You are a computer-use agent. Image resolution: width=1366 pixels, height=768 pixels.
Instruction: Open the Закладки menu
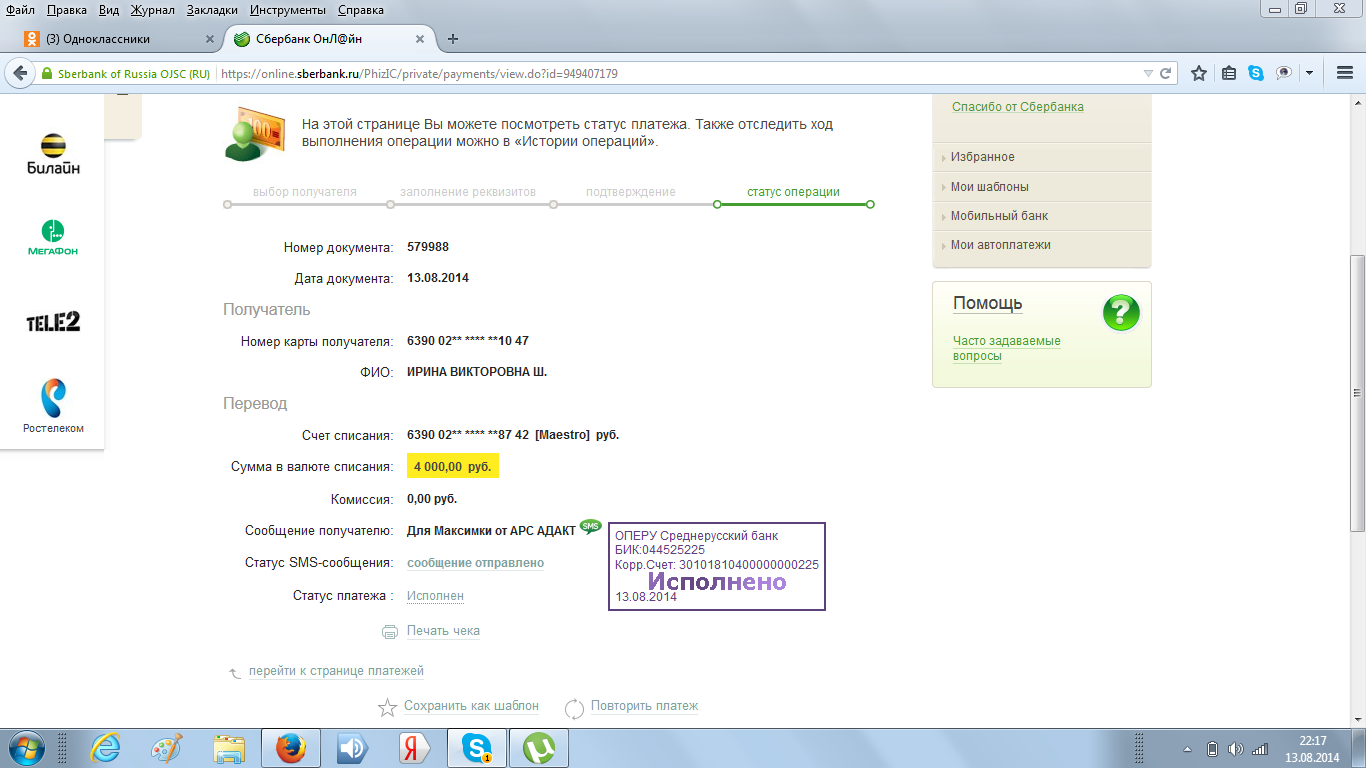pos(212,10)
